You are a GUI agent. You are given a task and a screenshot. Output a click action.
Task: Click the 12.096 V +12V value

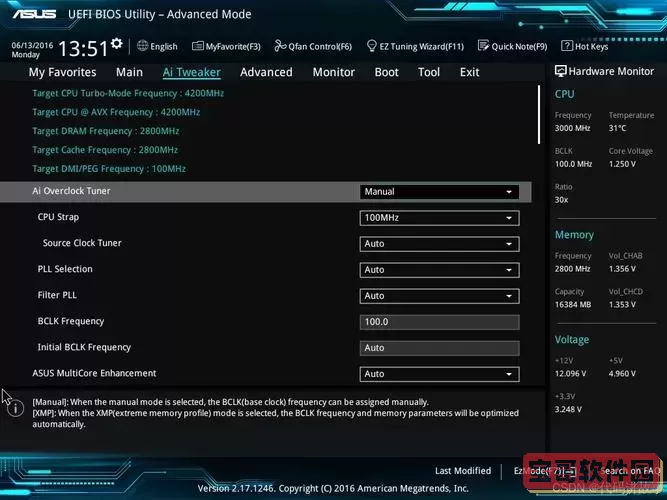click(x=570, y=373)
